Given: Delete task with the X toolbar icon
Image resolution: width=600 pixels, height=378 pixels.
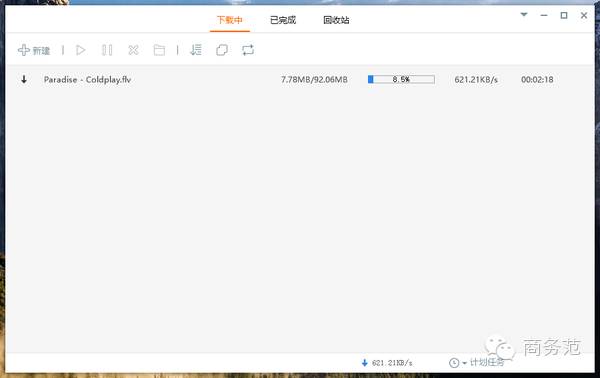Looking at the screenshot, I should click(x=133, y=50).
